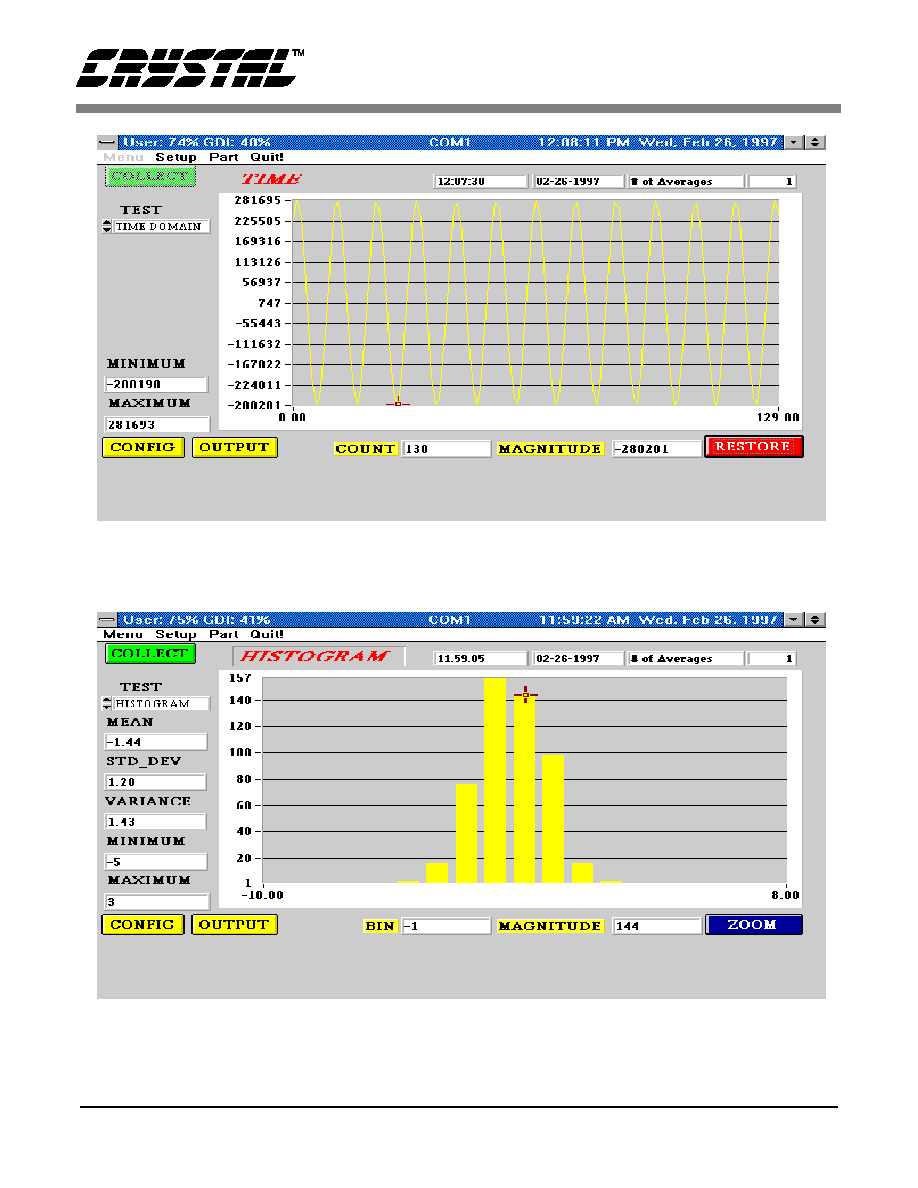Click the down-arrow minimize button in histogram window
918x1188 pixels.
pos(794,620)
